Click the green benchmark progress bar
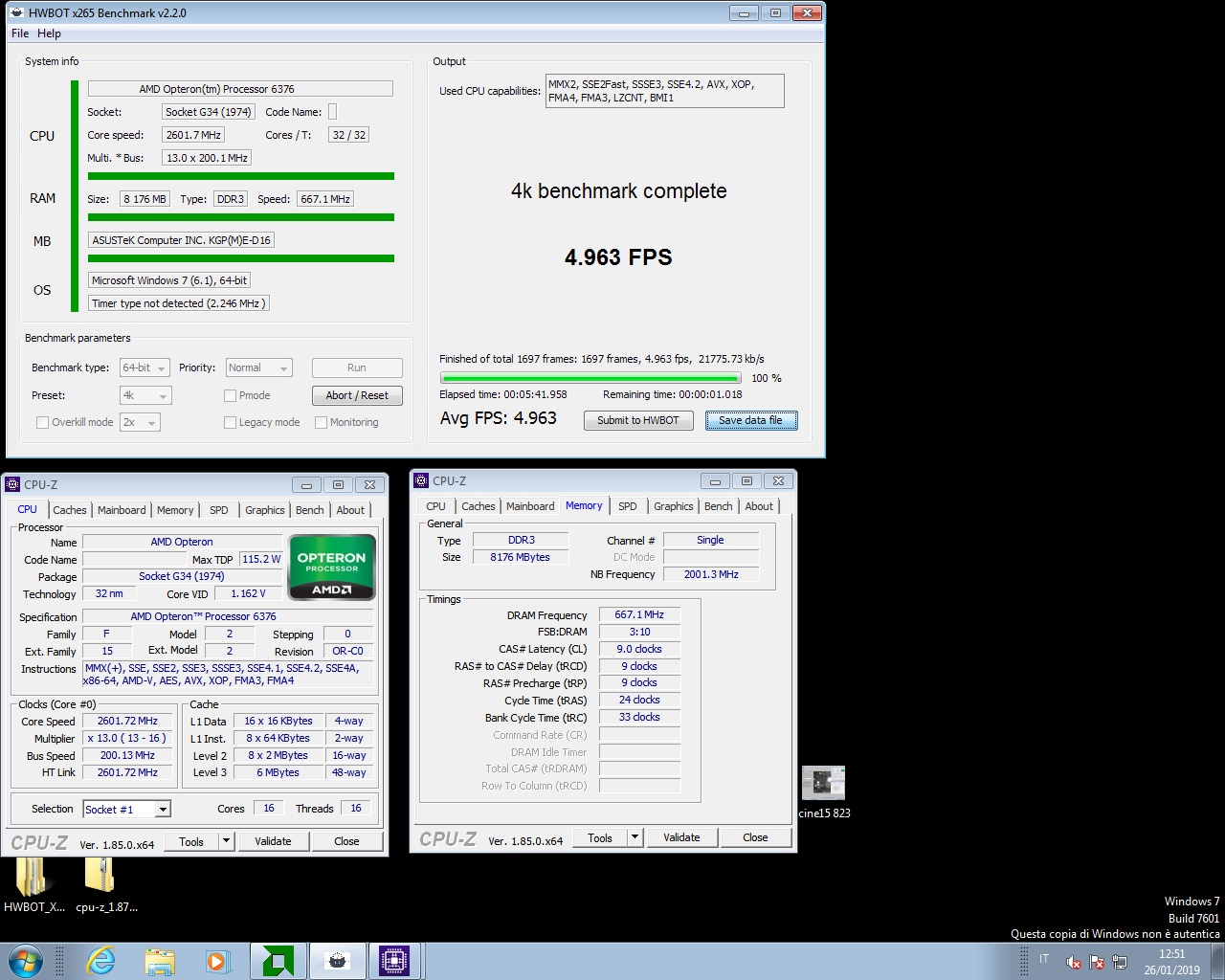This screenshot has height=980, width=1225. tap(590, 378)
